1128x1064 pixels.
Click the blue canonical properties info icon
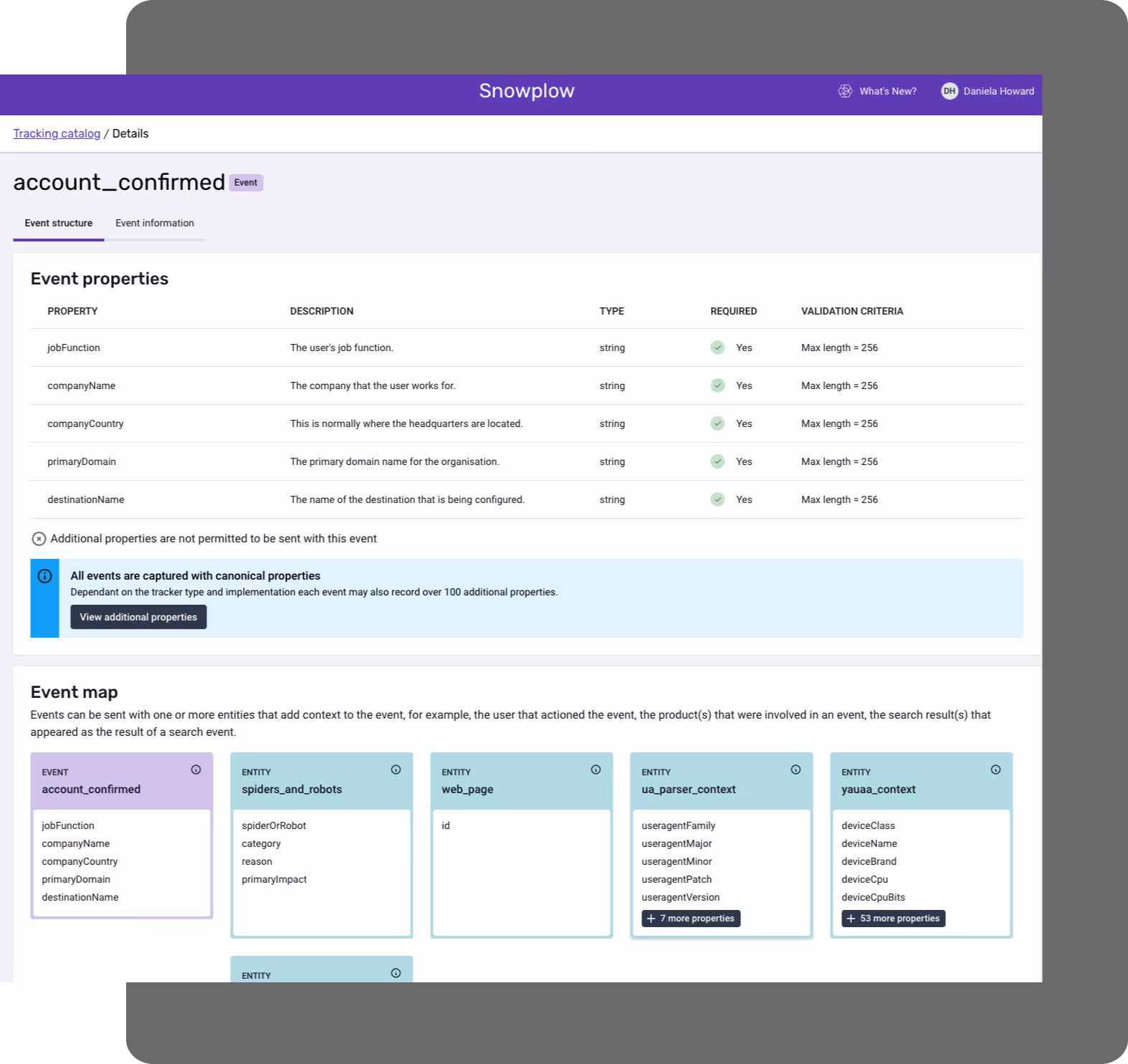(44, 576)
